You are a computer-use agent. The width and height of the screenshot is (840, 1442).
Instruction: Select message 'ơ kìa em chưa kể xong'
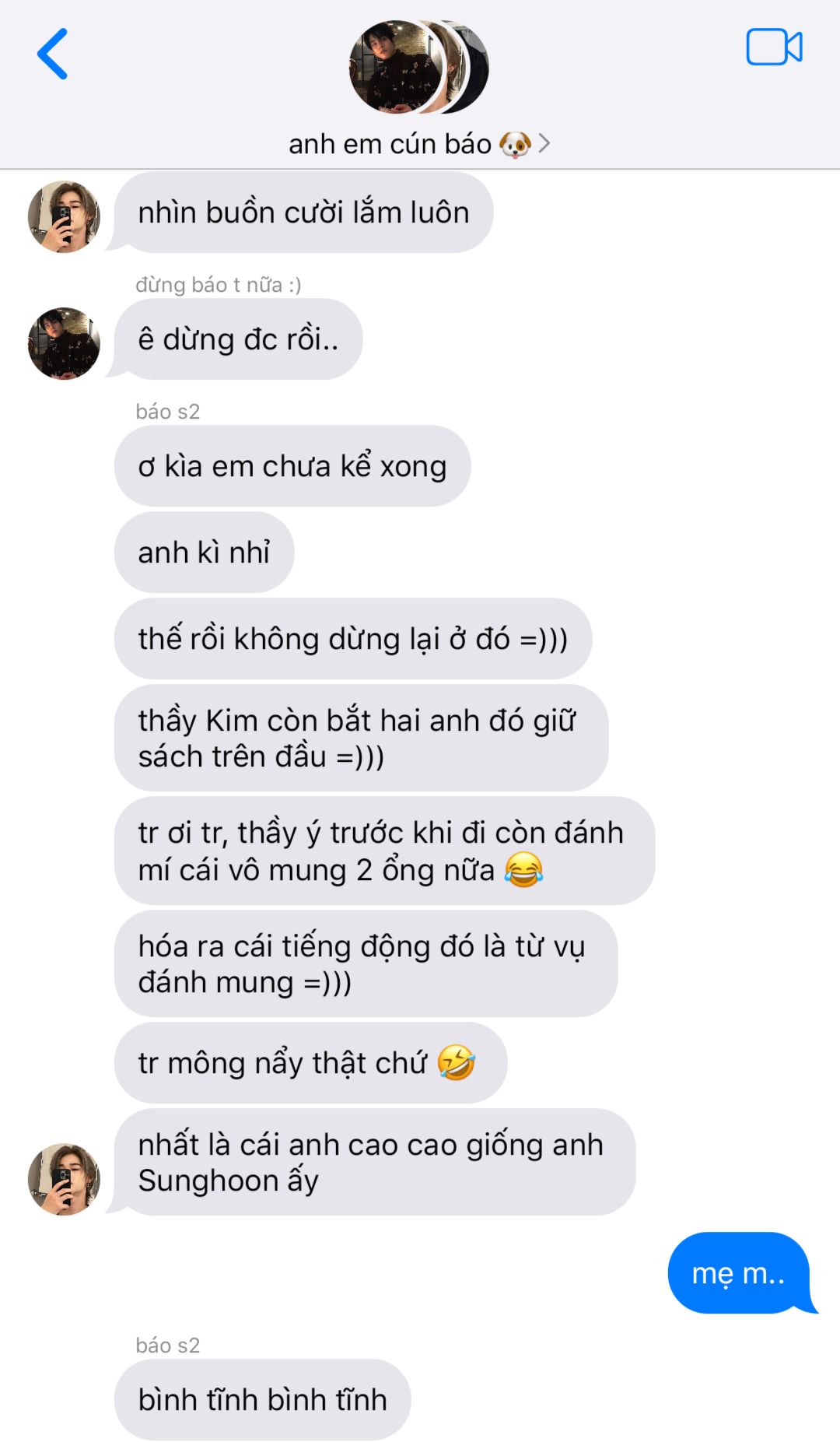(292, 466)
